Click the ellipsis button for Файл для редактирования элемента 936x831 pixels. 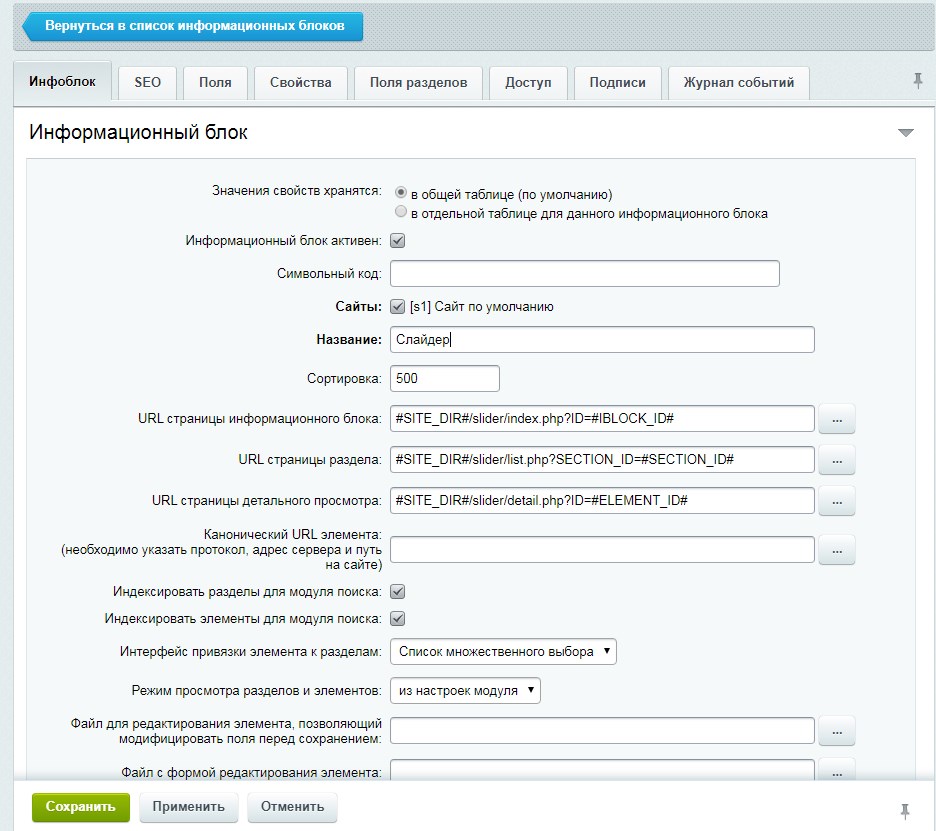pos(837,732)
